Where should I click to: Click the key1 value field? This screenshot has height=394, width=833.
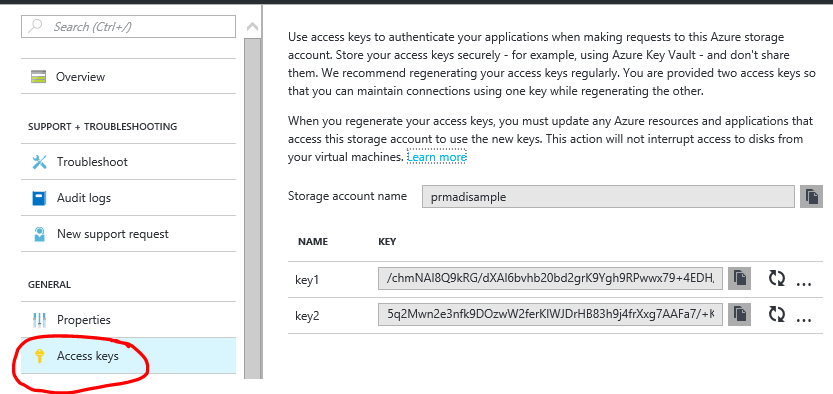tap(550, 279)
